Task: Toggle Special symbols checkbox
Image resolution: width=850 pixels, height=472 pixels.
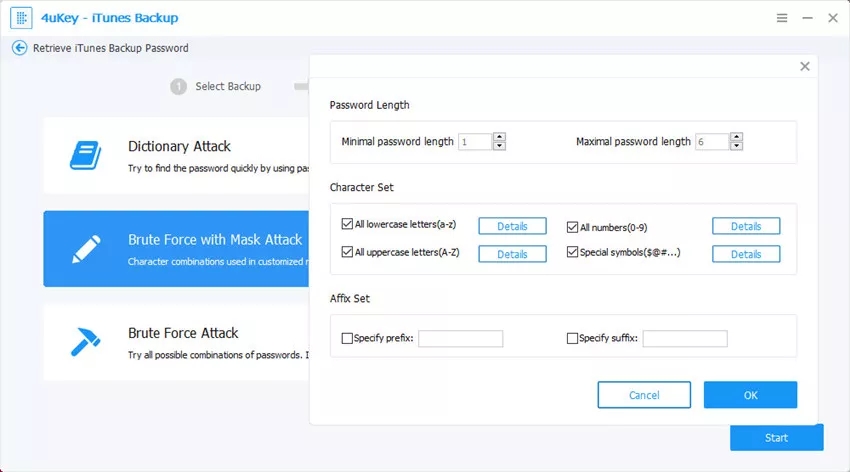Action: pos(573,254)
